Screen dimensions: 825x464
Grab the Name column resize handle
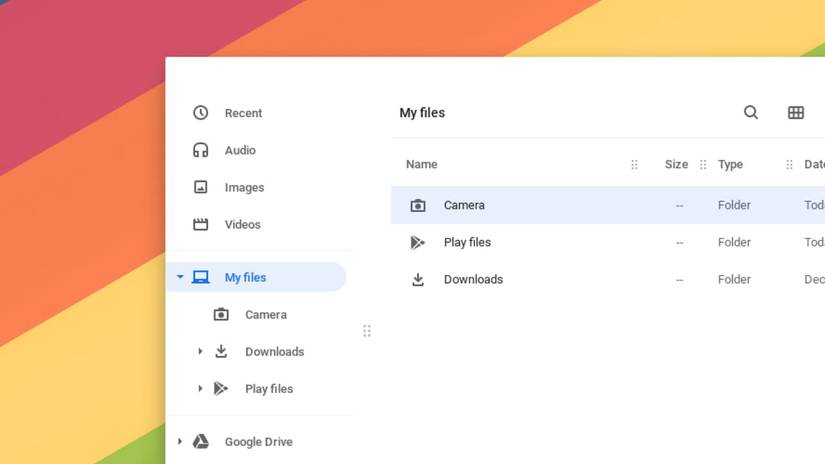634,165
